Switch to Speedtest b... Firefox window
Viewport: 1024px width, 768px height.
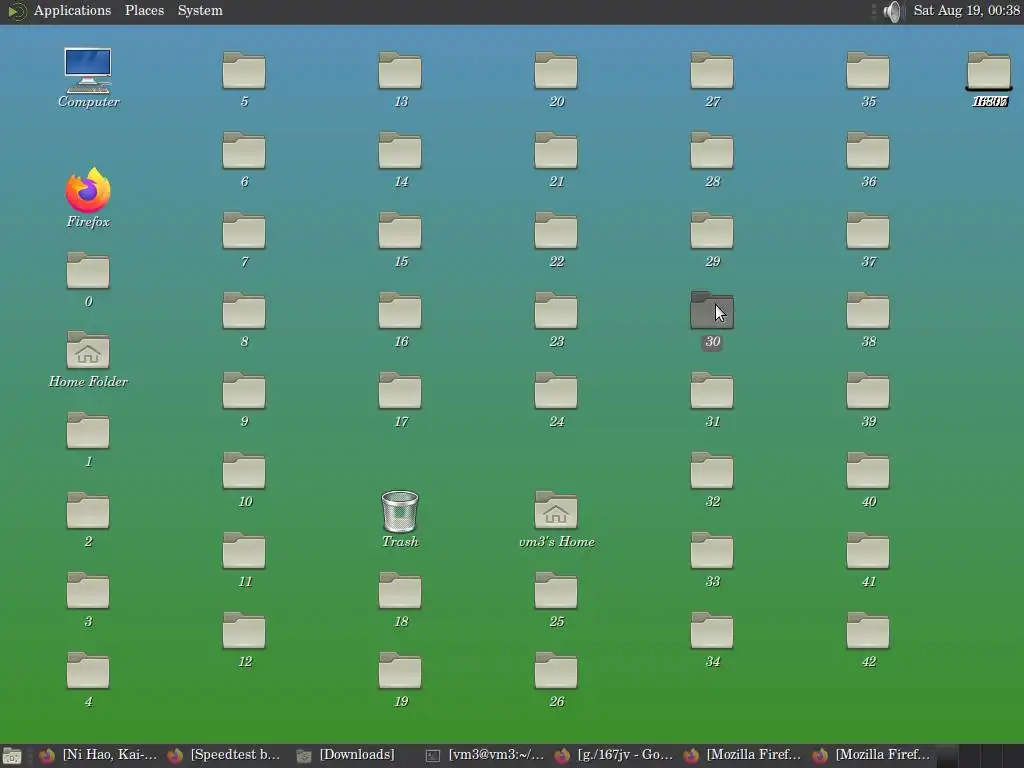pos(223,755)
